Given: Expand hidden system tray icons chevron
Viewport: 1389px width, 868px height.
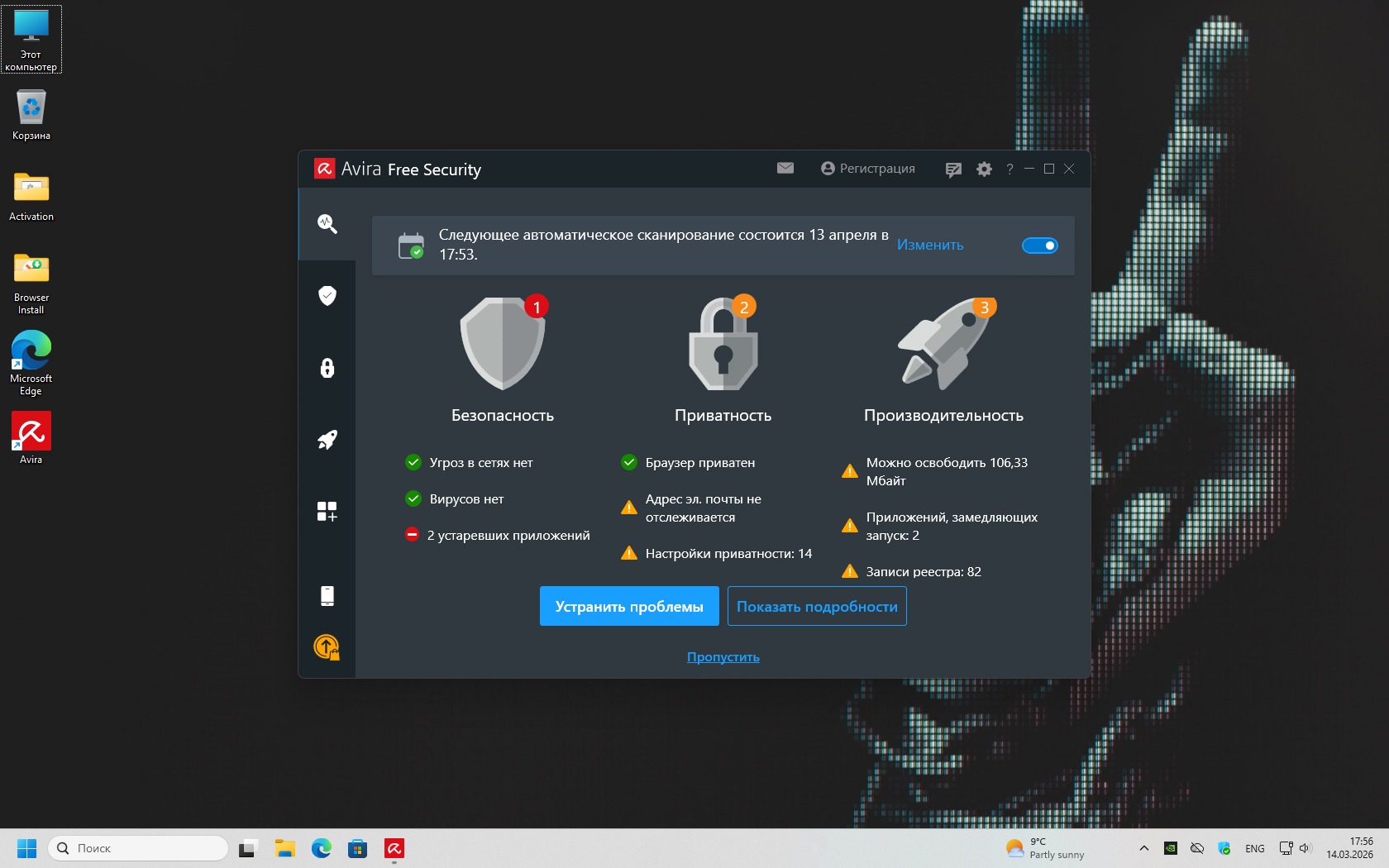Looking at the screenshot, I should tap(1144, 848).
